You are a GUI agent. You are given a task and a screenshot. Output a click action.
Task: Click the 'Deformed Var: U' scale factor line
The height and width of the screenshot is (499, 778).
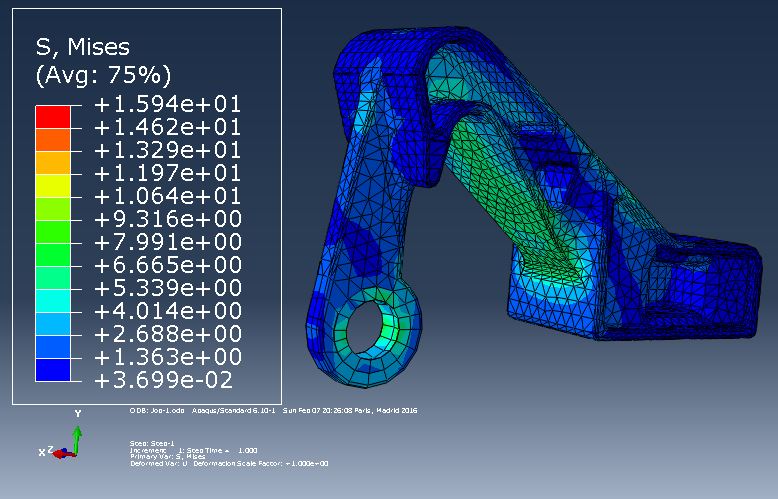(x=229, y=463)
